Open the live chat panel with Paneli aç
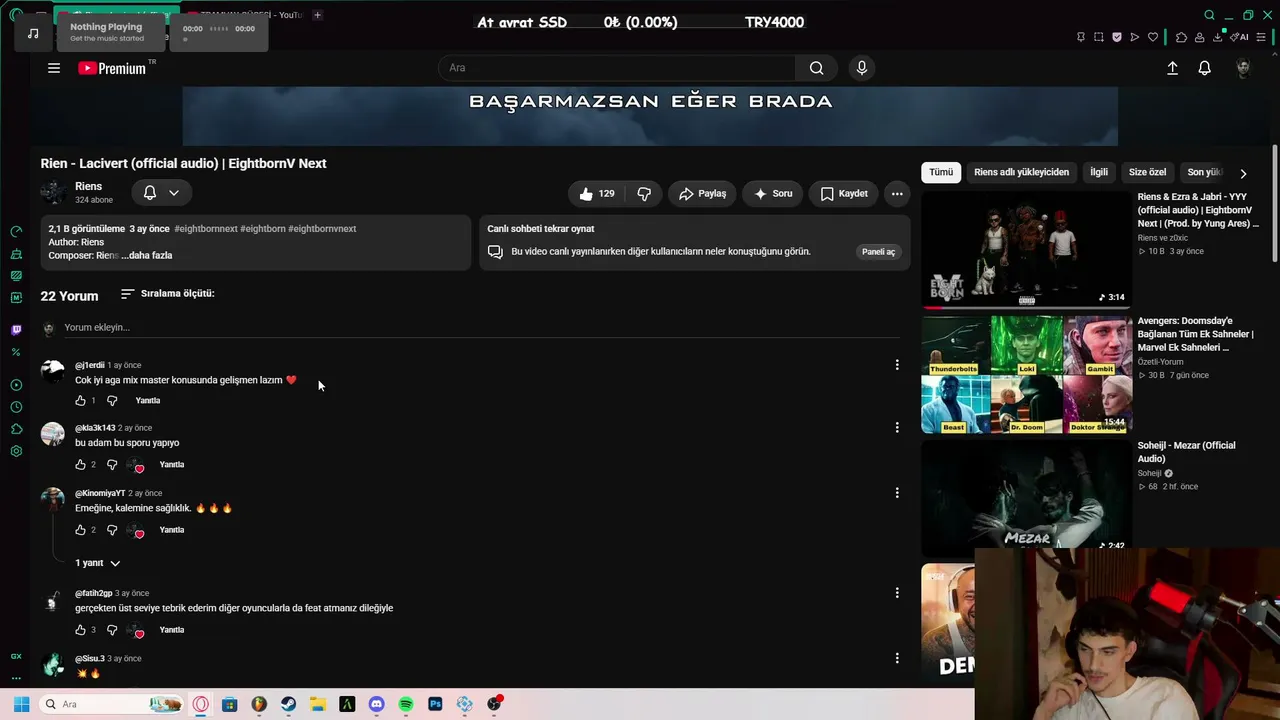The height and width of the screenshot is (720, 1280). [878, 252]
